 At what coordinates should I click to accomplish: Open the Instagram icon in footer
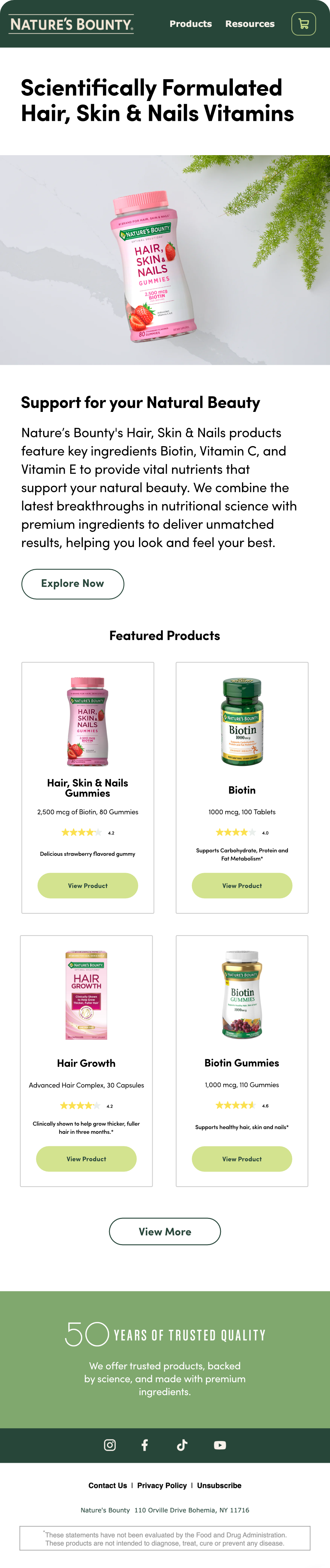click(x=110, y=1444)
